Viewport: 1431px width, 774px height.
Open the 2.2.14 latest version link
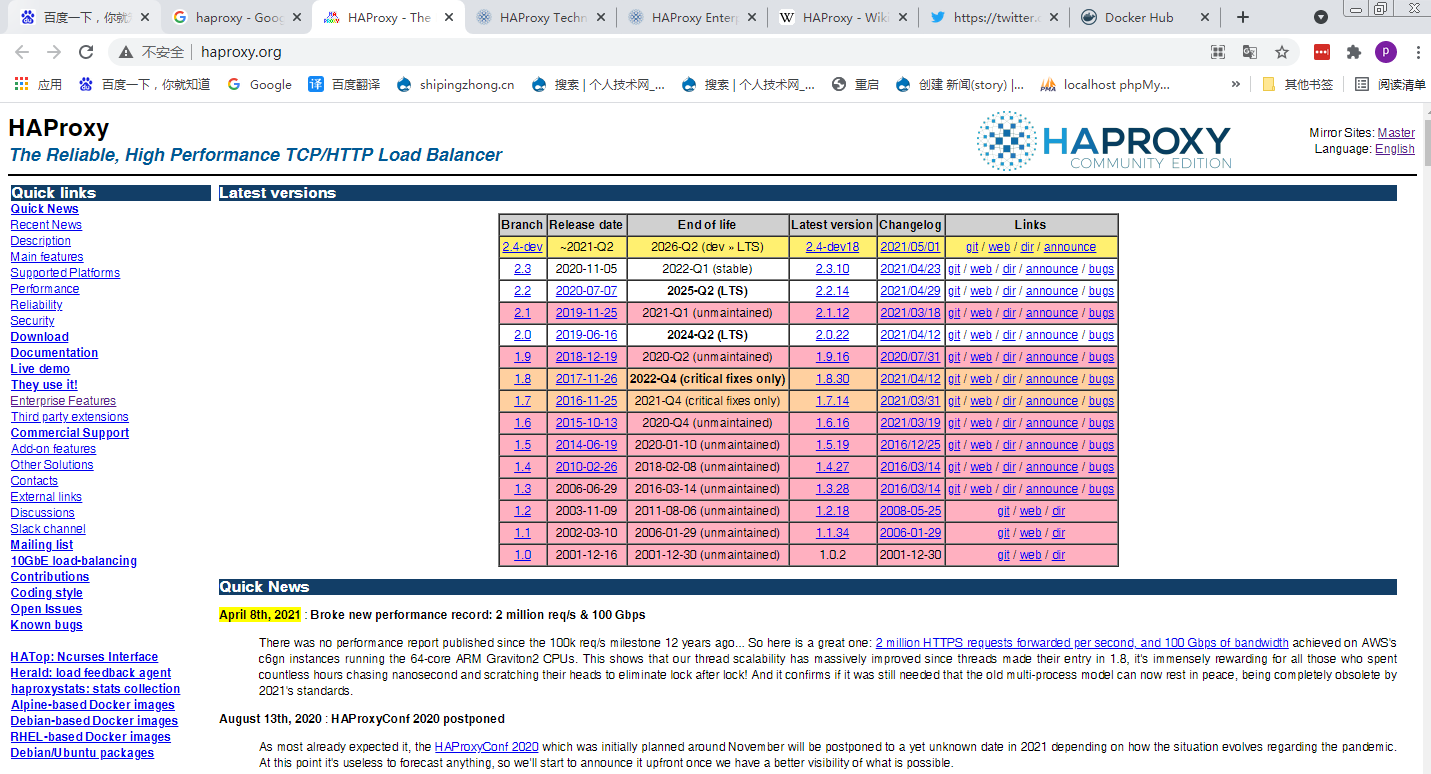click(832, 291)
